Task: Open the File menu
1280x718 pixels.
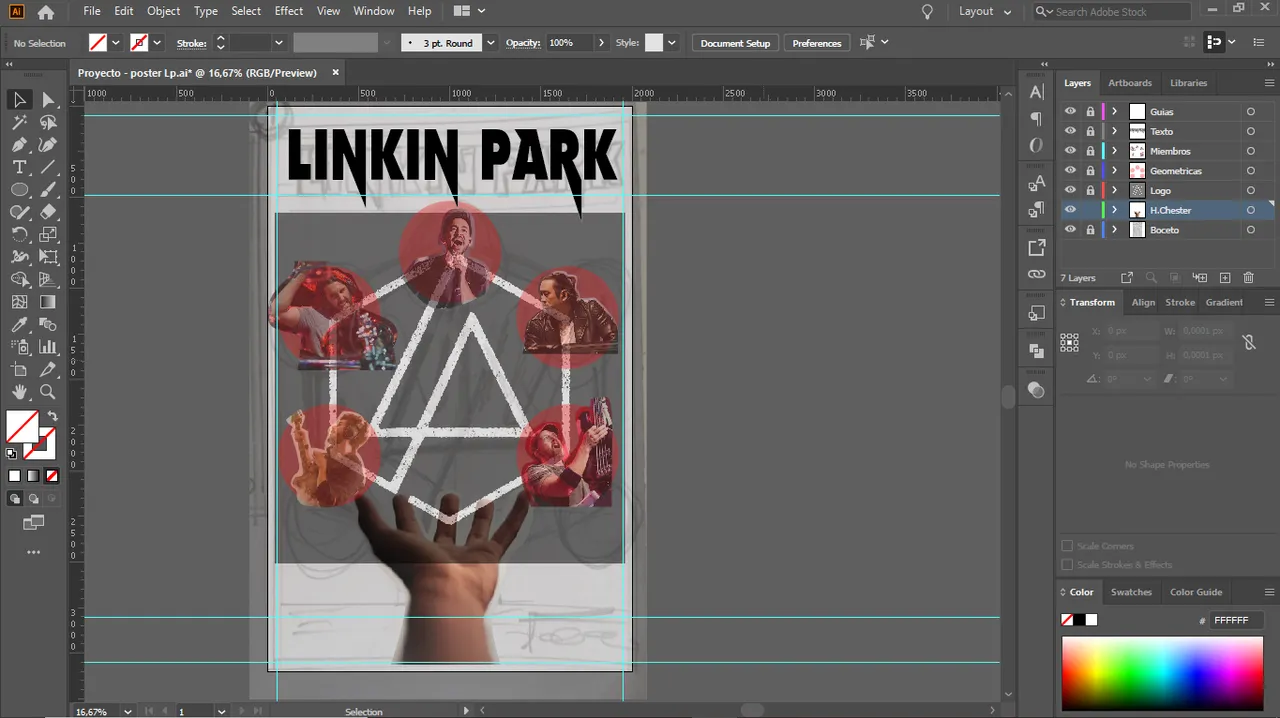Action: pos(92,11)
